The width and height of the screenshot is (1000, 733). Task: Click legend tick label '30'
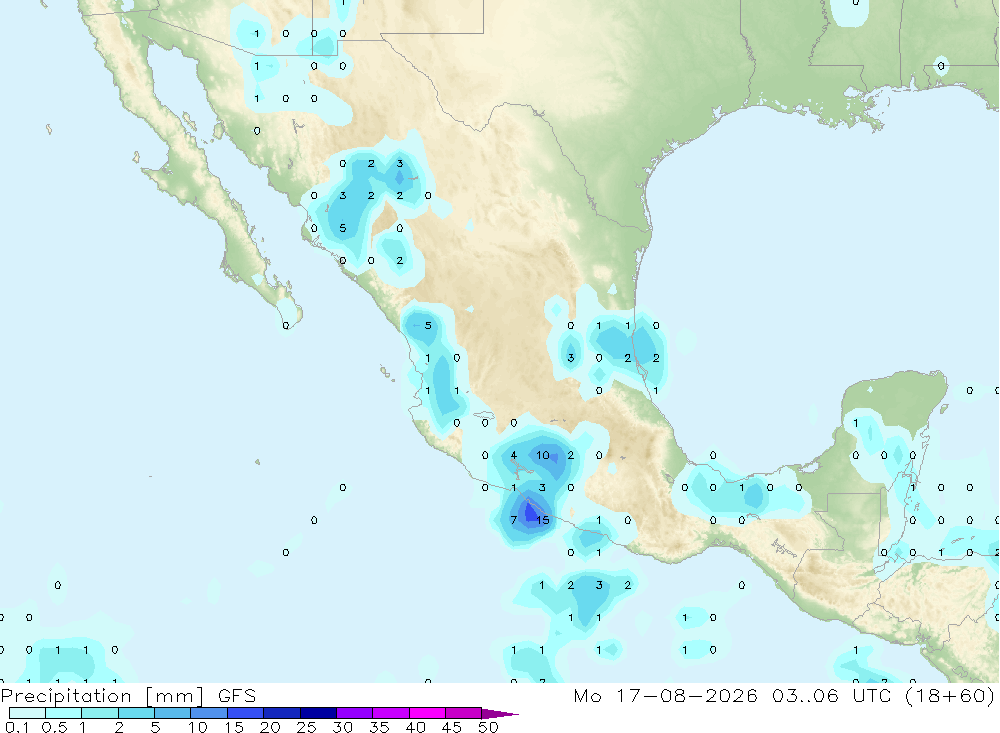(x=342, y=727)
